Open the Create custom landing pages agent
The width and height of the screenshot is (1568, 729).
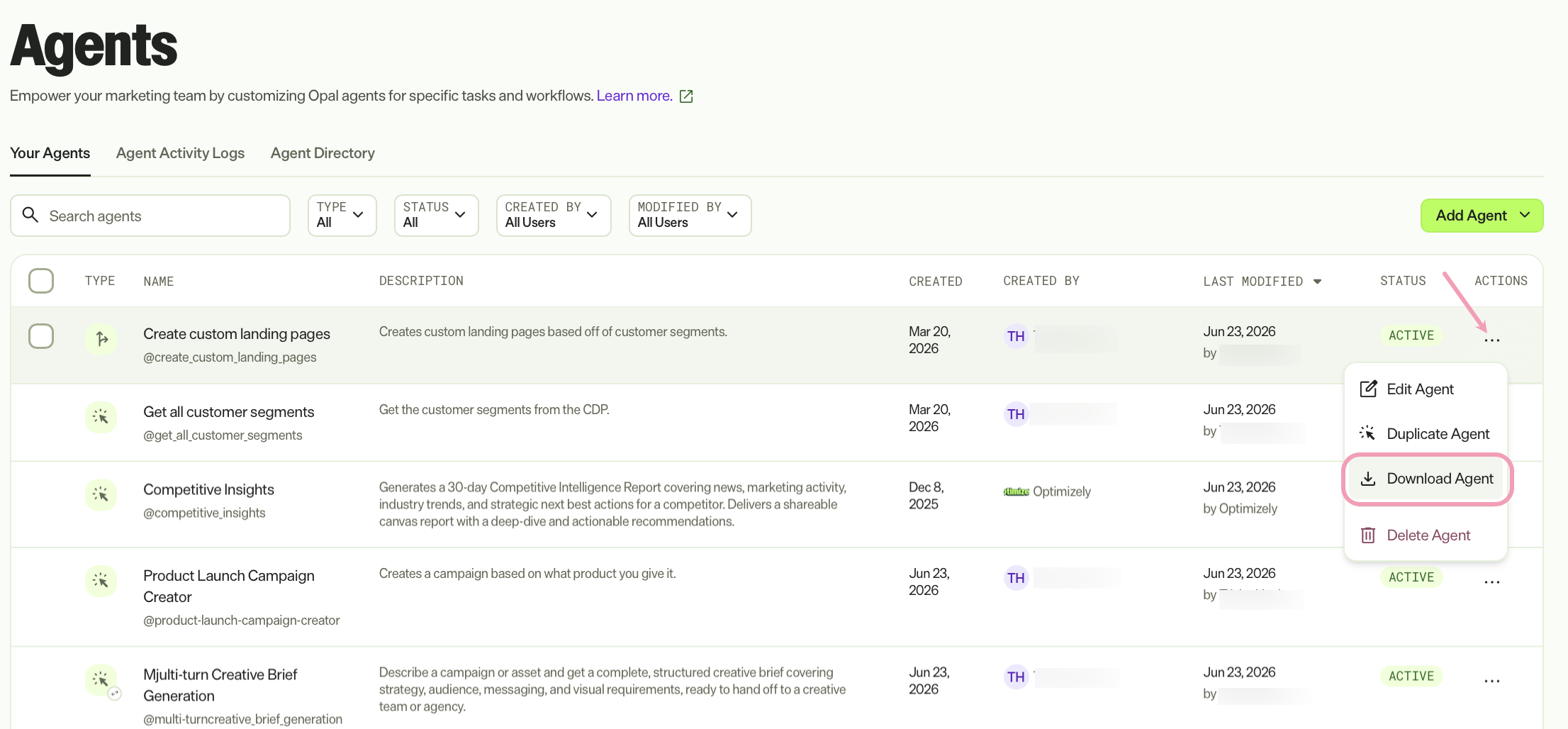coord(237,334)
